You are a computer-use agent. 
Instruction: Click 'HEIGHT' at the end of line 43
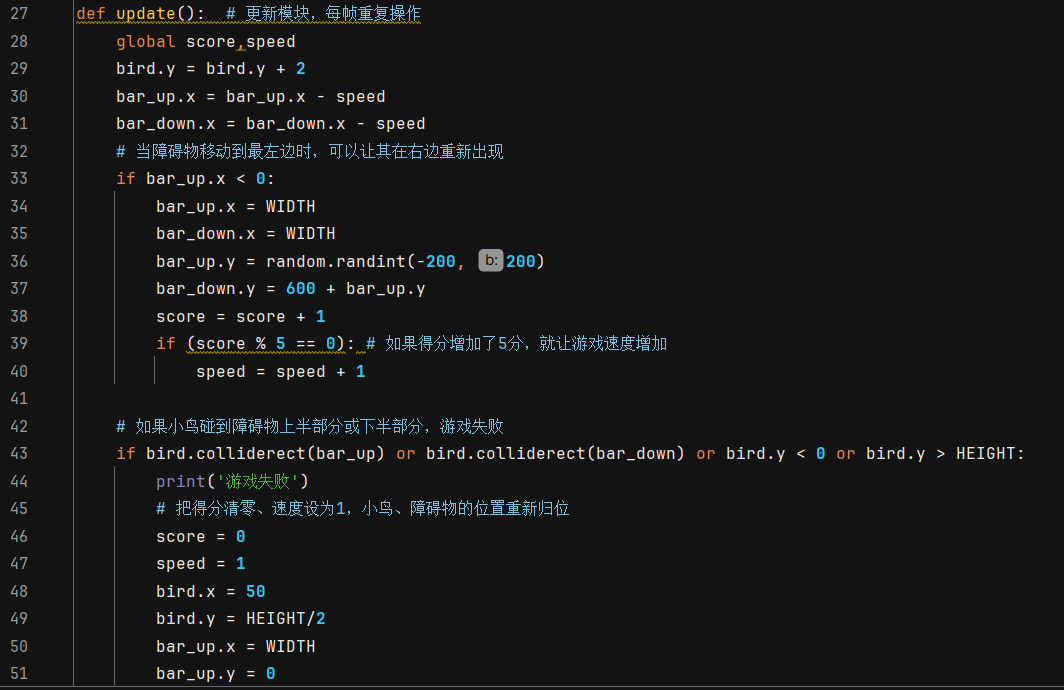(985, 454)
